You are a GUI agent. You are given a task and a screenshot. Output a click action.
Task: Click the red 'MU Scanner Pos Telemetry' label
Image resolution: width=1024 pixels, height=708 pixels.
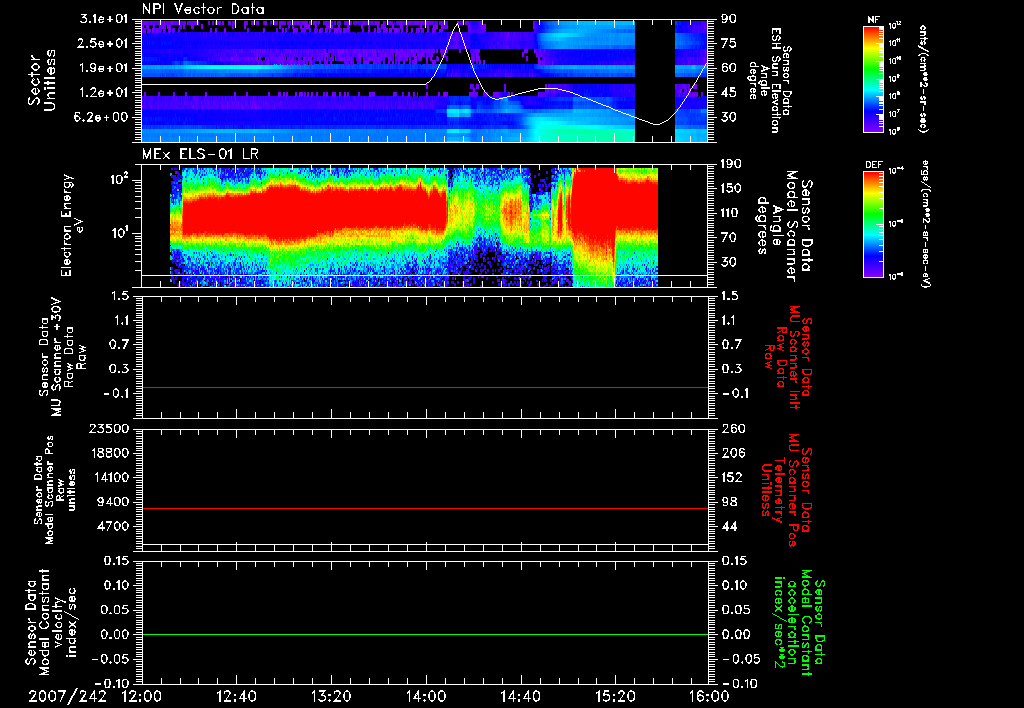coord(786,488)
